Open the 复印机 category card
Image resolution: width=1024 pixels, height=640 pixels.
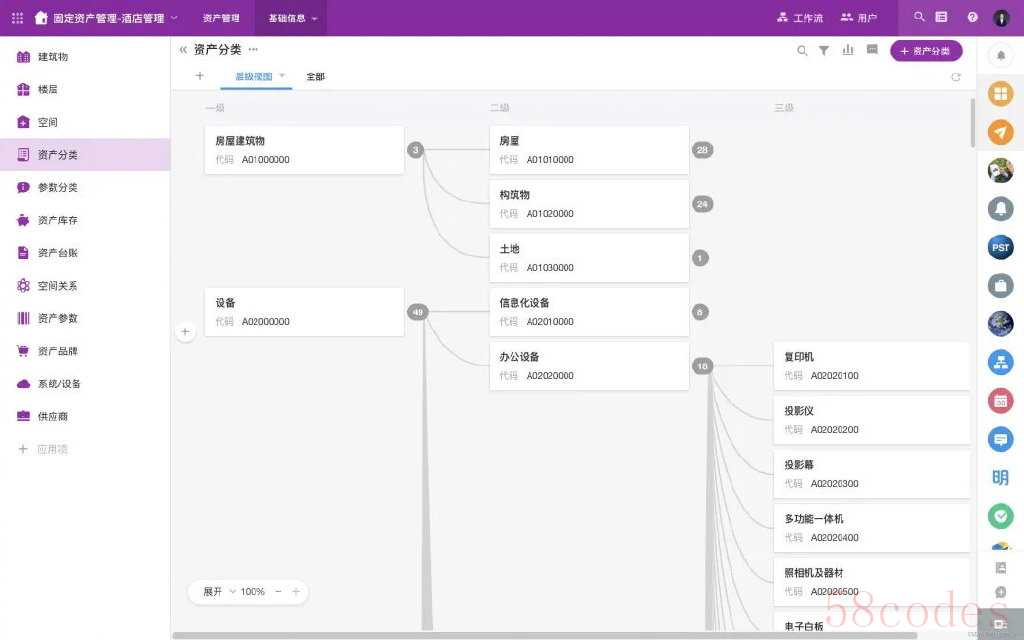click(870, 366)
